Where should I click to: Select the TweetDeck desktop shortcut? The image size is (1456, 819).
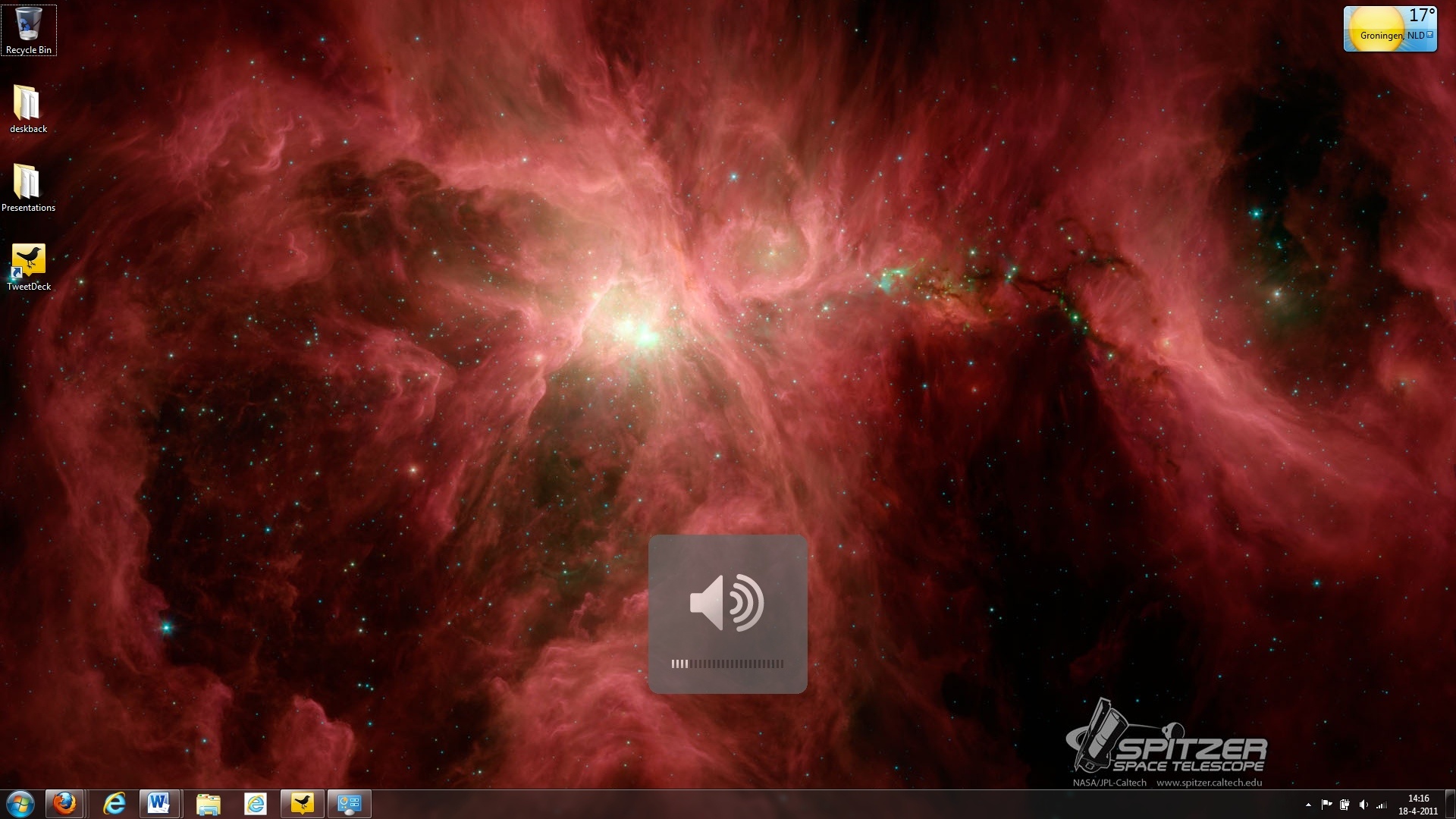tap(29, 267)
